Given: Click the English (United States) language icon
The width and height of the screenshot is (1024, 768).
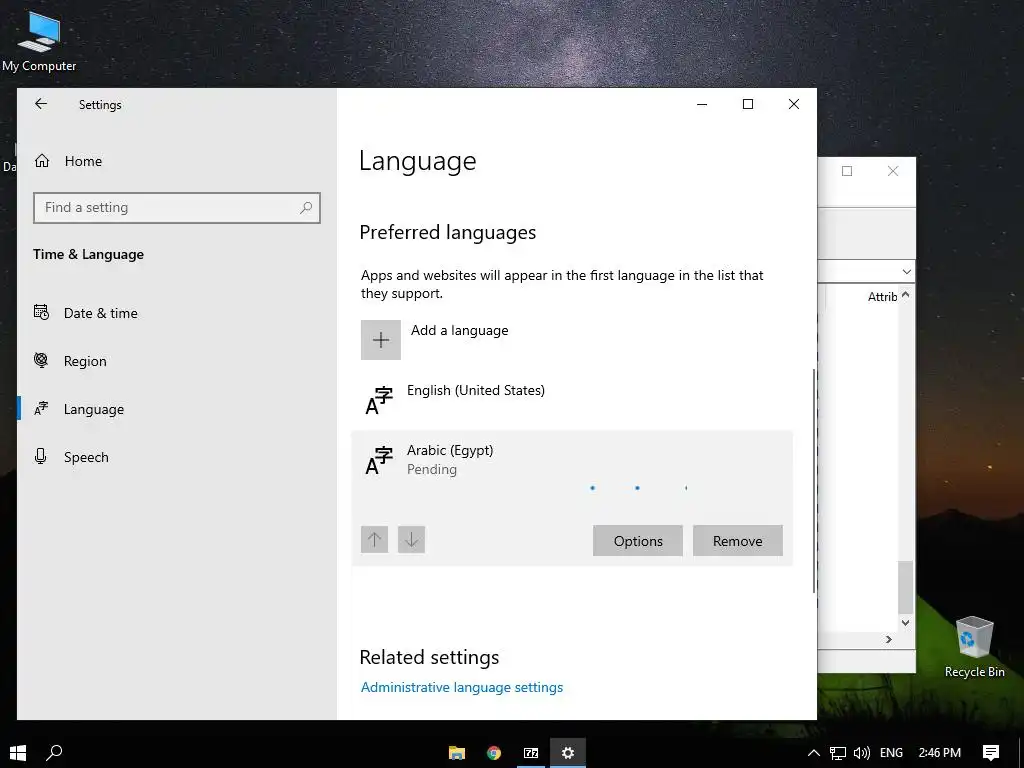Looking at the screenshot, I should (x=379, y=400).
